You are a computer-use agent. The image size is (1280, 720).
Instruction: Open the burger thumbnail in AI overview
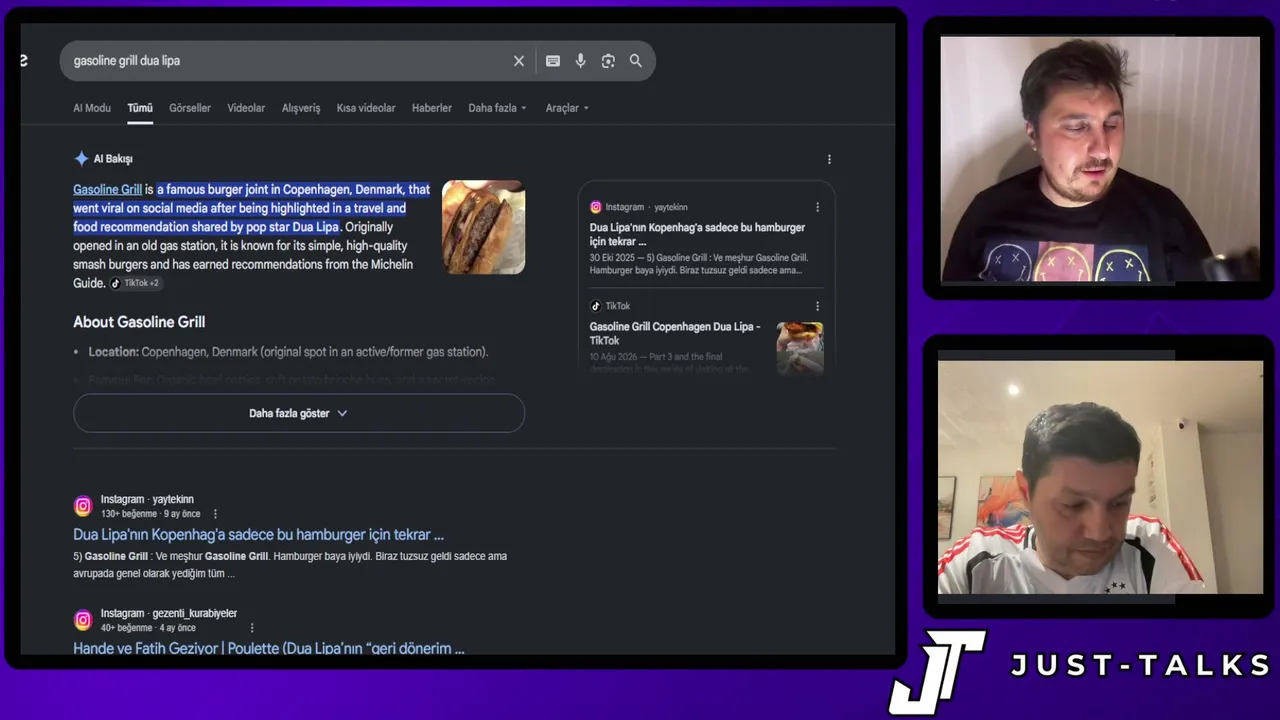(484, 227)
